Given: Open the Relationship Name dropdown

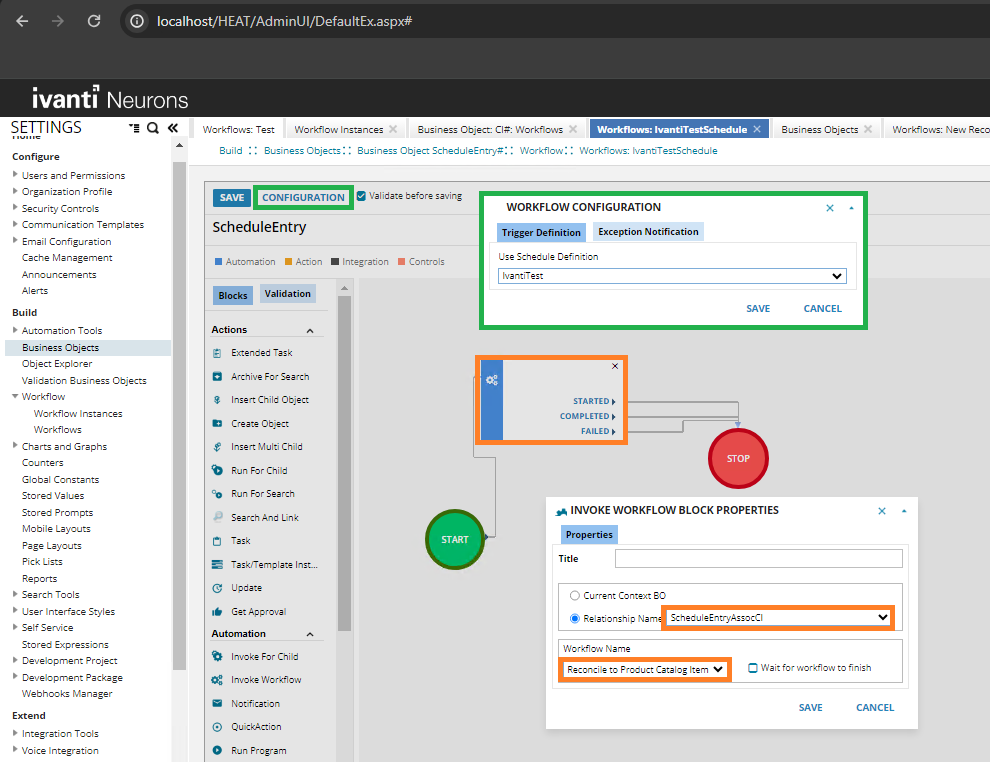Looking at the screenshot, I should 779,618.
